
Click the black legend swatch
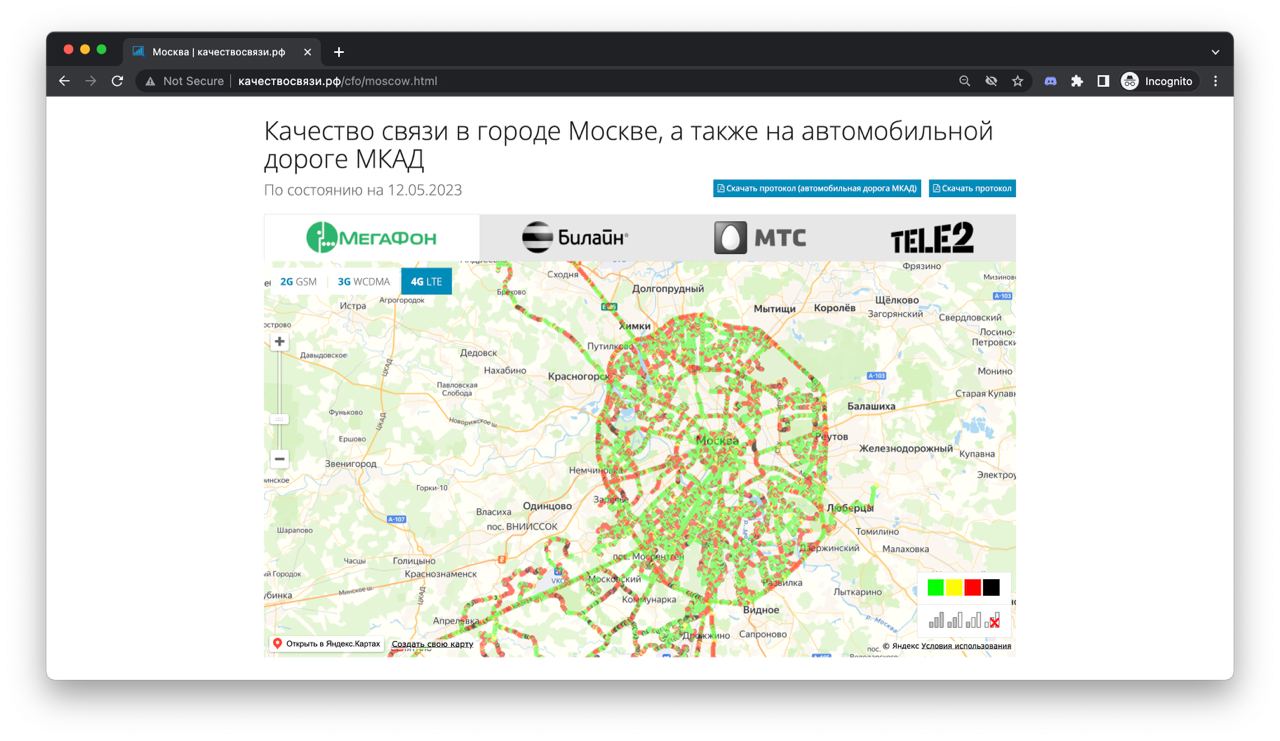991,588
